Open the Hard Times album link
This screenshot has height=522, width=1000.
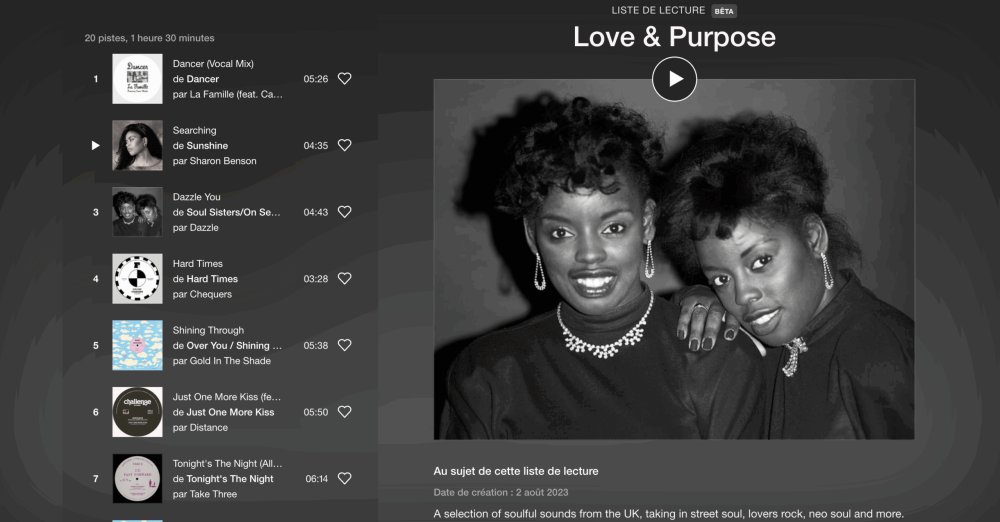(x=212, y=279)
